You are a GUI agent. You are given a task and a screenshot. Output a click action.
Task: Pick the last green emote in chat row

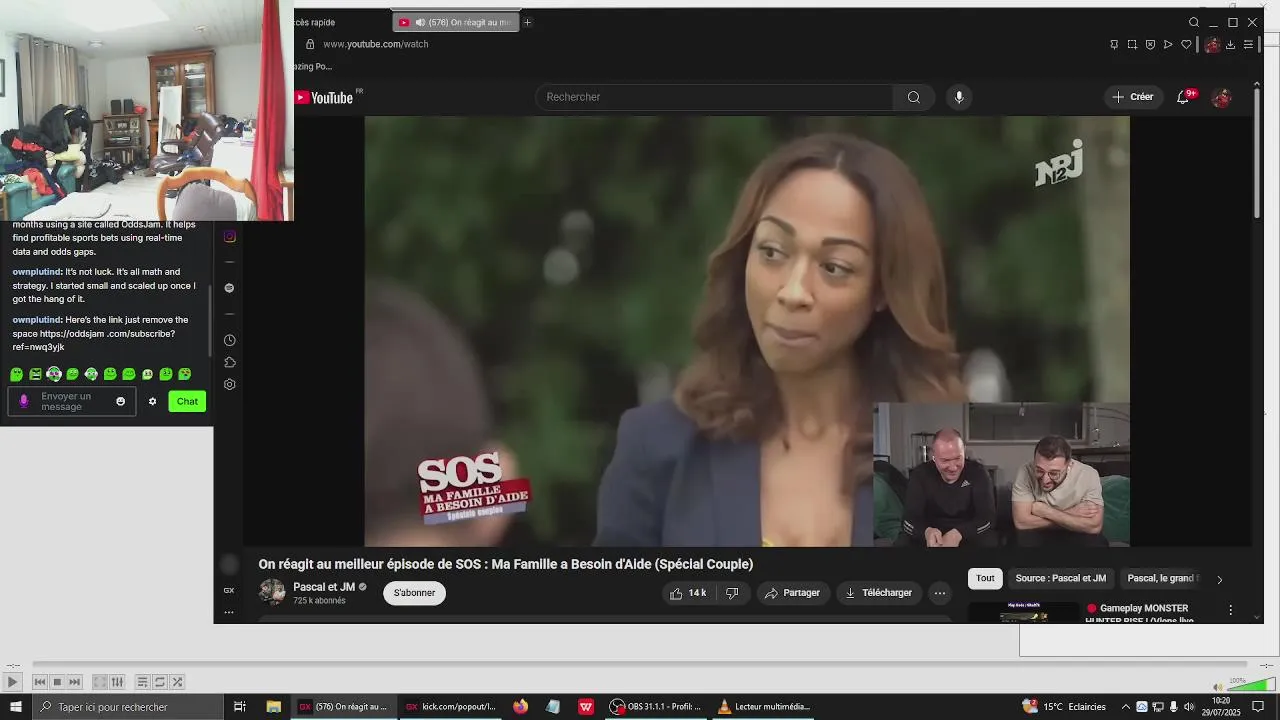click(185, 374)
